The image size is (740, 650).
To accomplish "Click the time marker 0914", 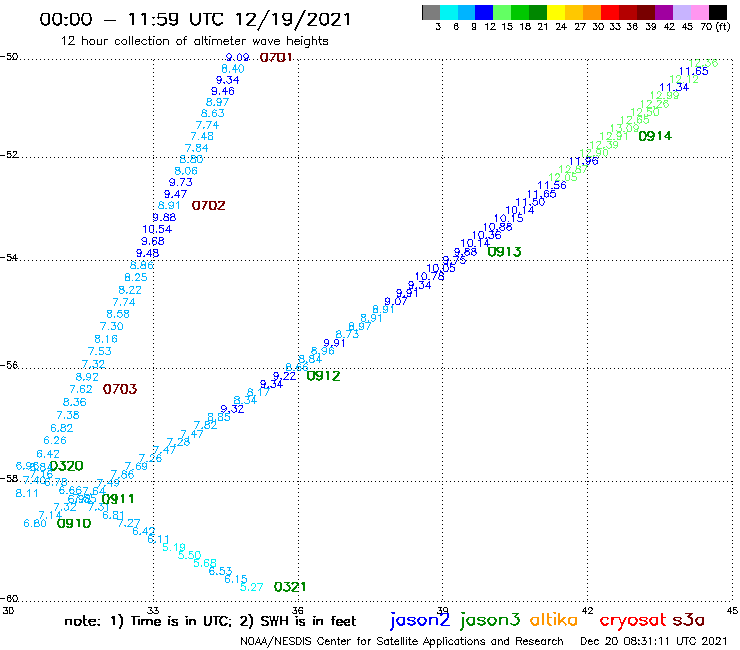I will (x=655, y=136).
